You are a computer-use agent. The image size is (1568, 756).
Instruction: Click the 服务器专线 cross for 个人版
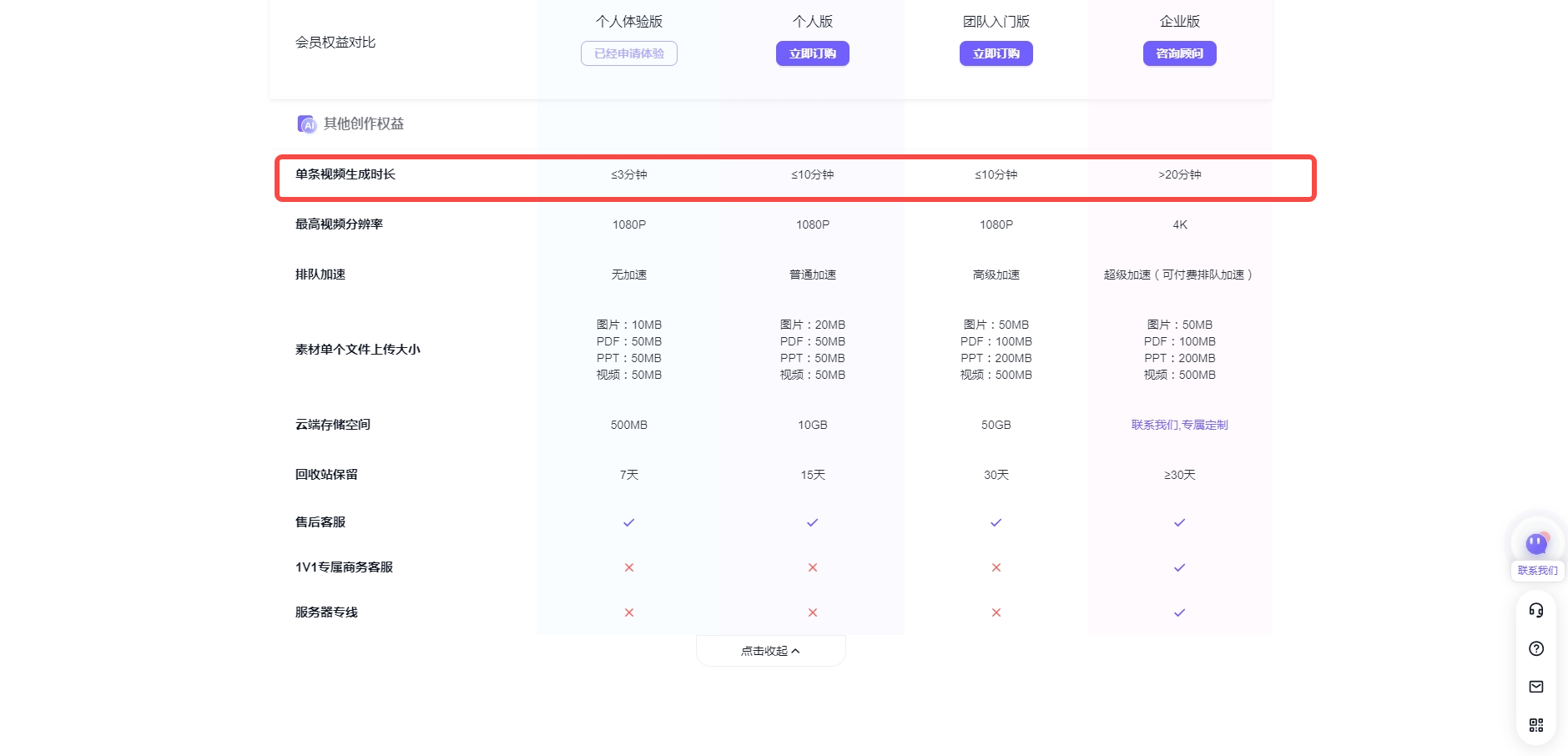813,612
